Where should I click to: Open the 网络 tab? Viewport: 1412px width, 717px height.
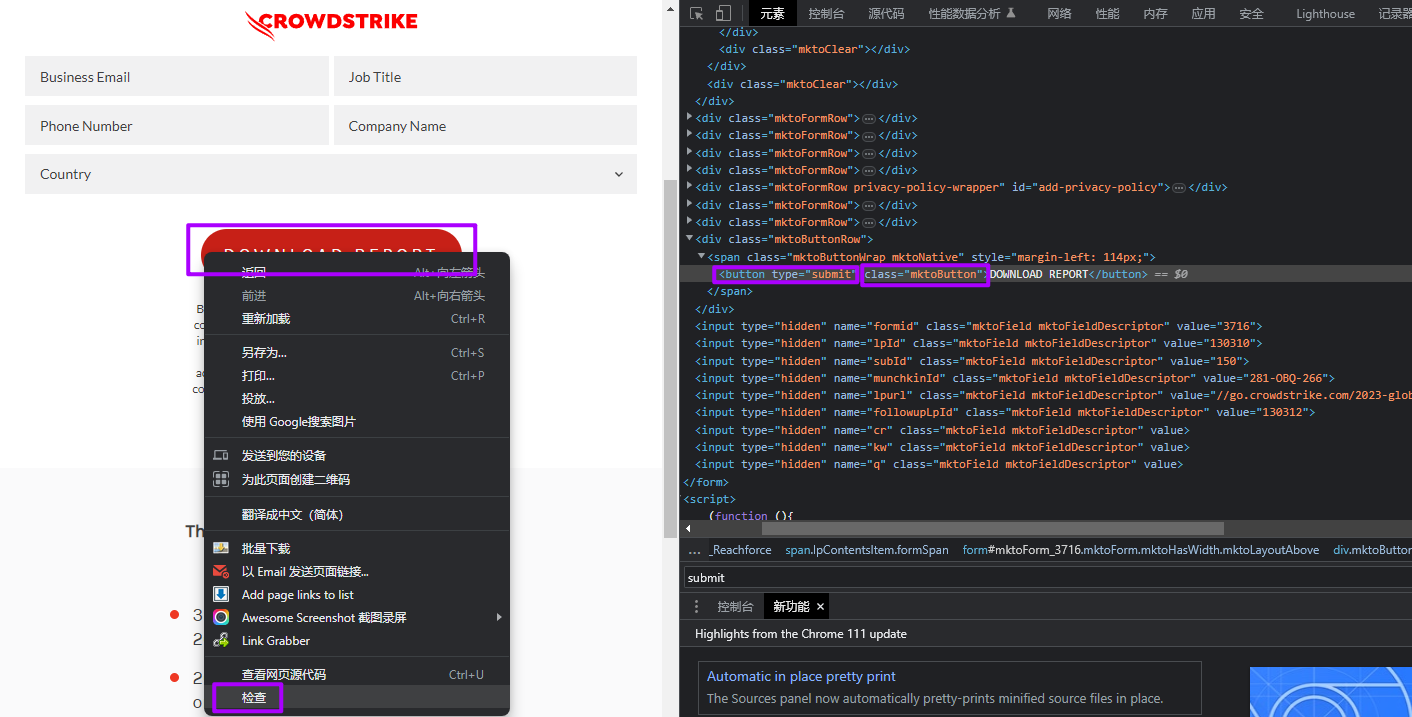coord(1059,13)
